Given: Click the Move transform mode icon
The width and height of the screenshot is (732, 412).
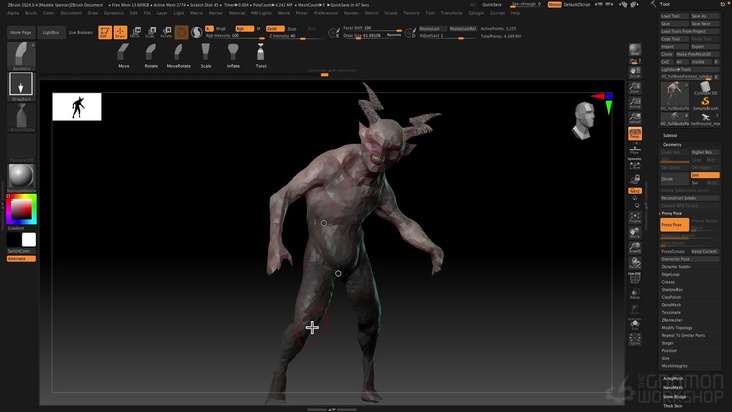Looking at the screenshot, I should pos(135,32).
